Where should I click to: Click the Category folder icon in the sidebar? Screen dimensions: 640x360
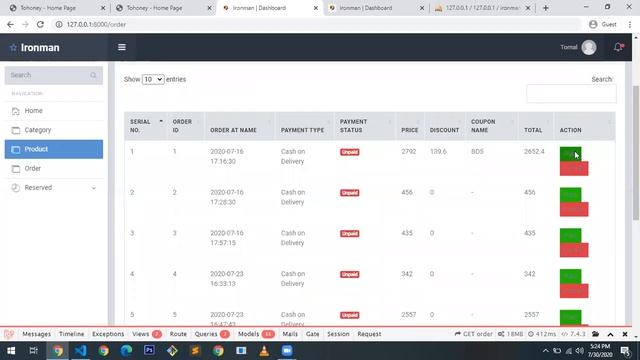(16, 130)
